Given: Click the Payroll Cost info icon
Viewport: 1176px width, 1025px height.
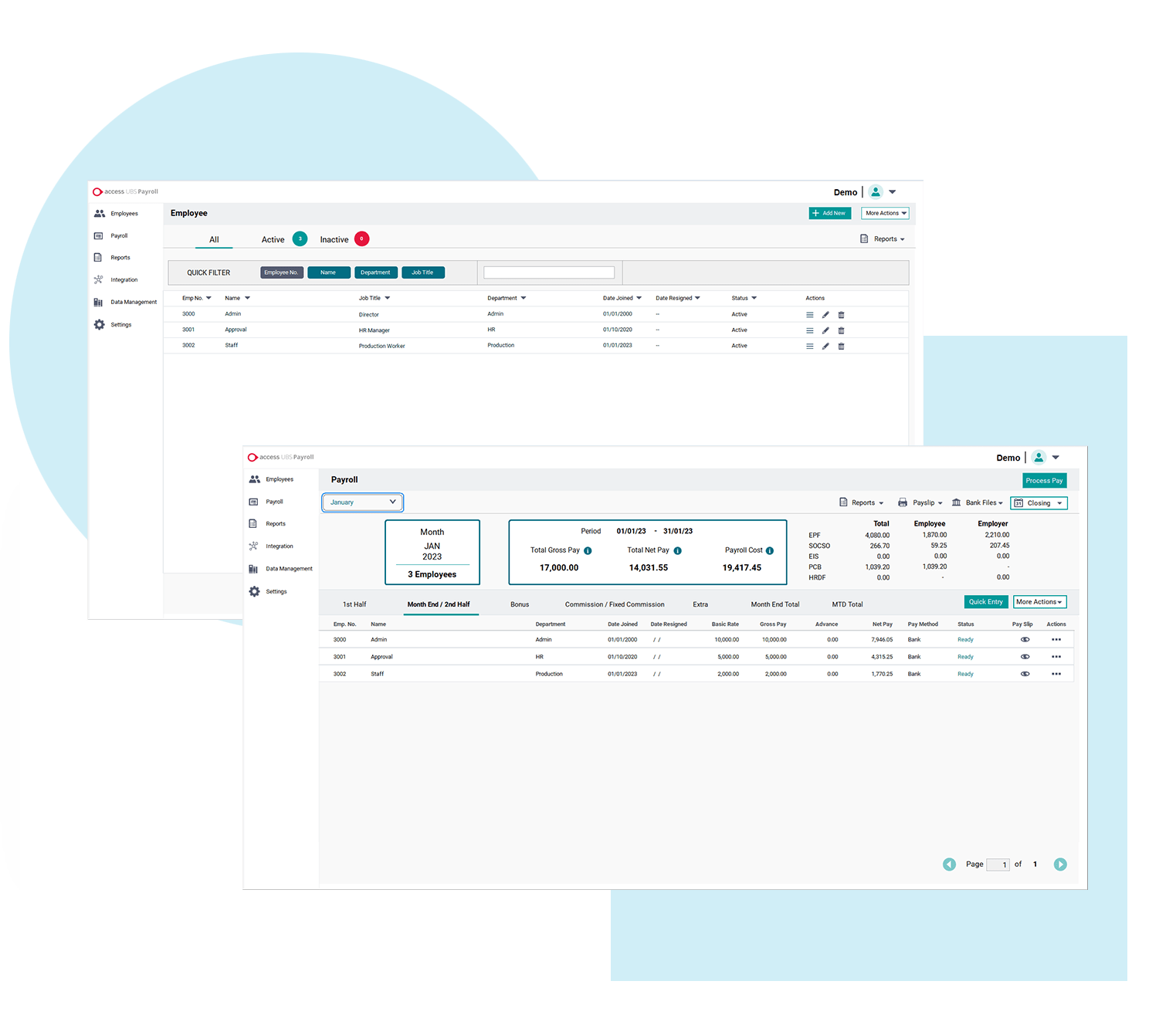Looking at the screenshot, I should pos(770,551).
